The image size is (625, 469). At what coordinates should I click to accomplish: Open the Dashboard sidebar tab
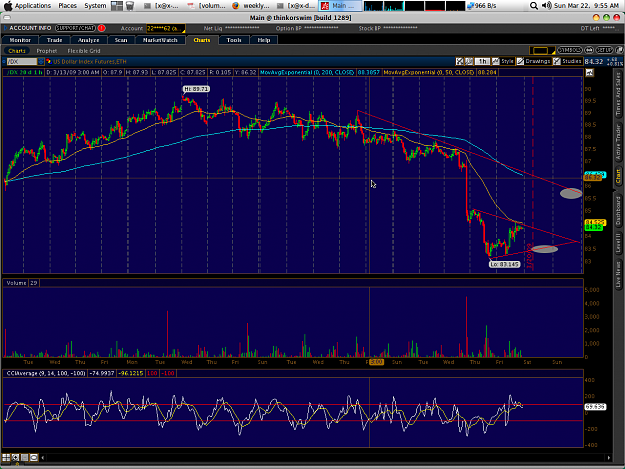[x=619, y=210]
